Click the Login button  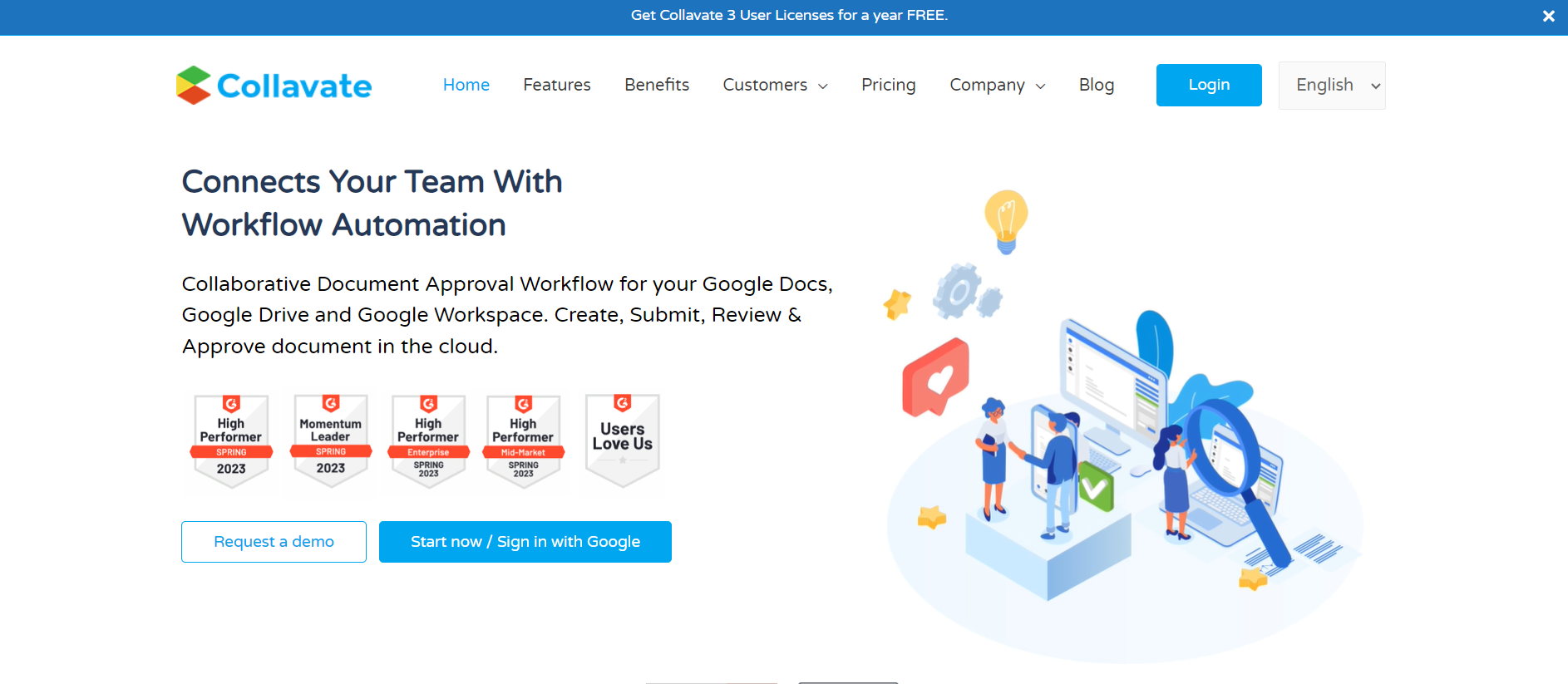pyautogui.click(x=1209, y=85)
